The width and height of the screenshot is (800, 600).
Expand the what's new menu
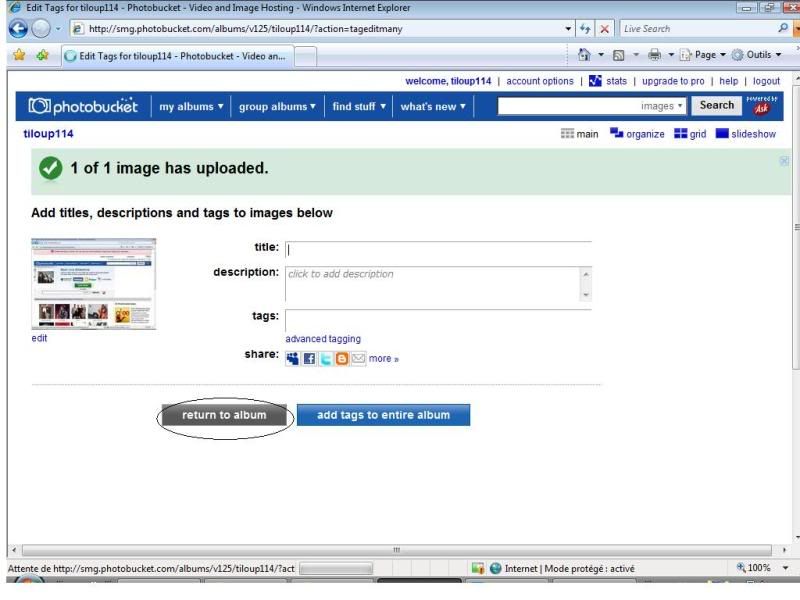(433, 107)
